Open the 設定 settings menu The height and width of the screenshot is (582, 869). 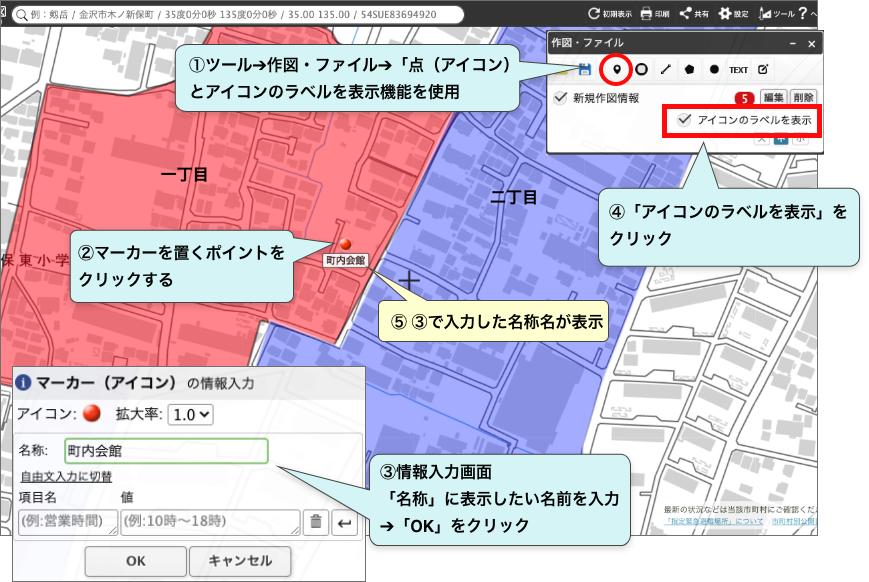[x=733, y=14]
